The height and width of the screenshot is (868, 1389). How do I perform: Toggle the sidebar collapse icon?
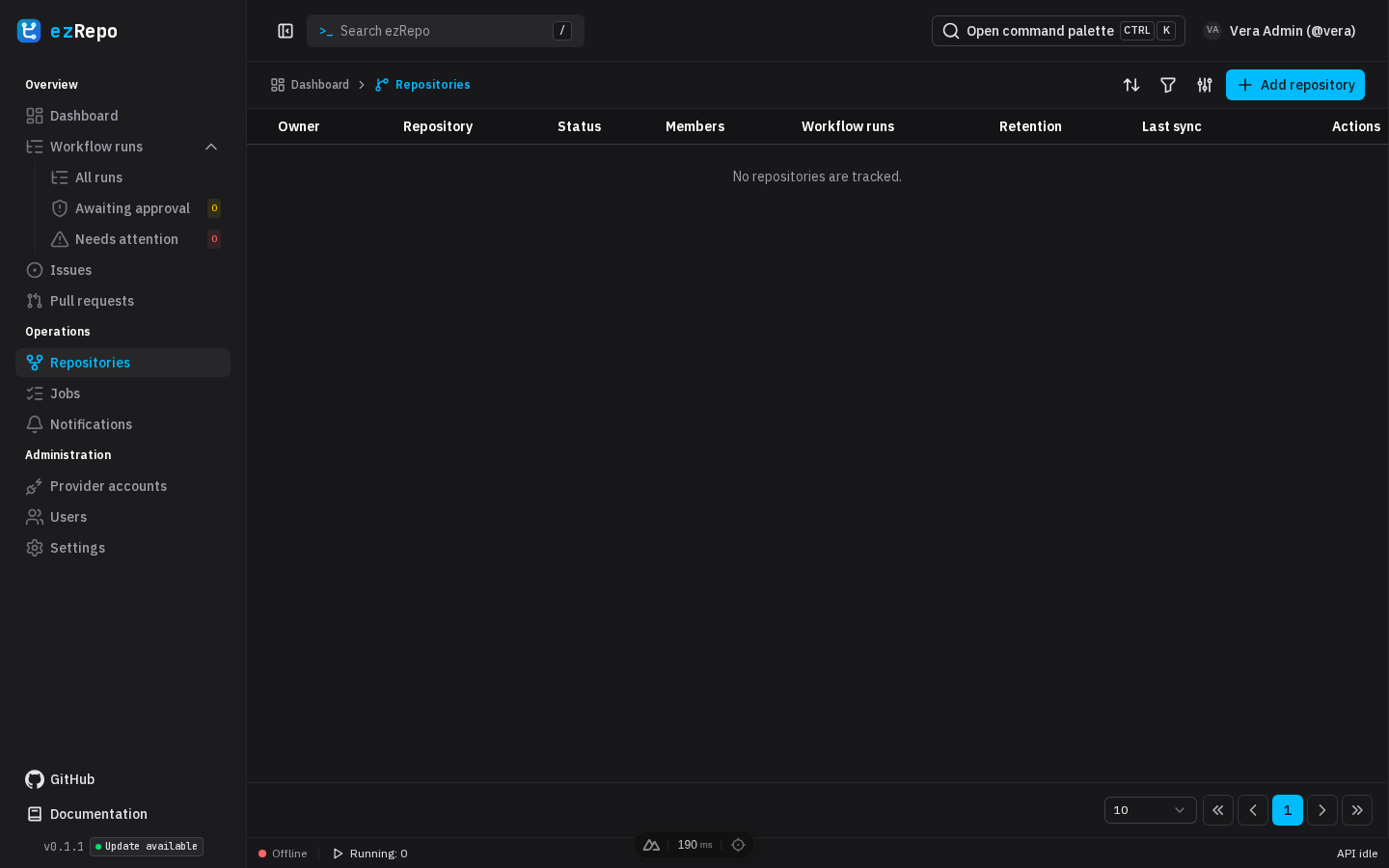(x=286, y=31)
